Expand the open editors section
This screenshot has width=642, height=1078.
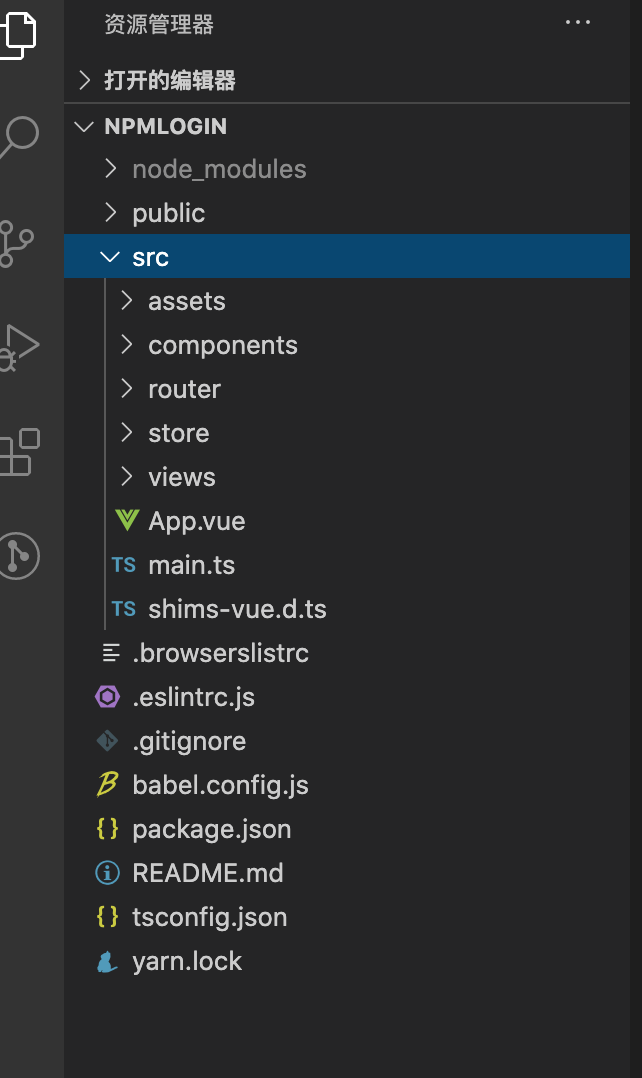point(170,81)
